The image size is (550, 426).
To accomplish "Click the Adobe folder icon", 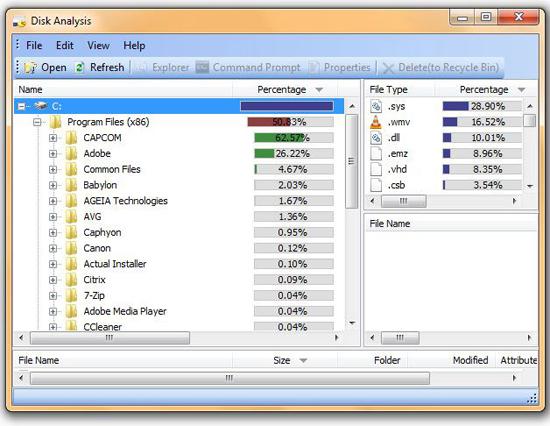I will pos(71,154).
